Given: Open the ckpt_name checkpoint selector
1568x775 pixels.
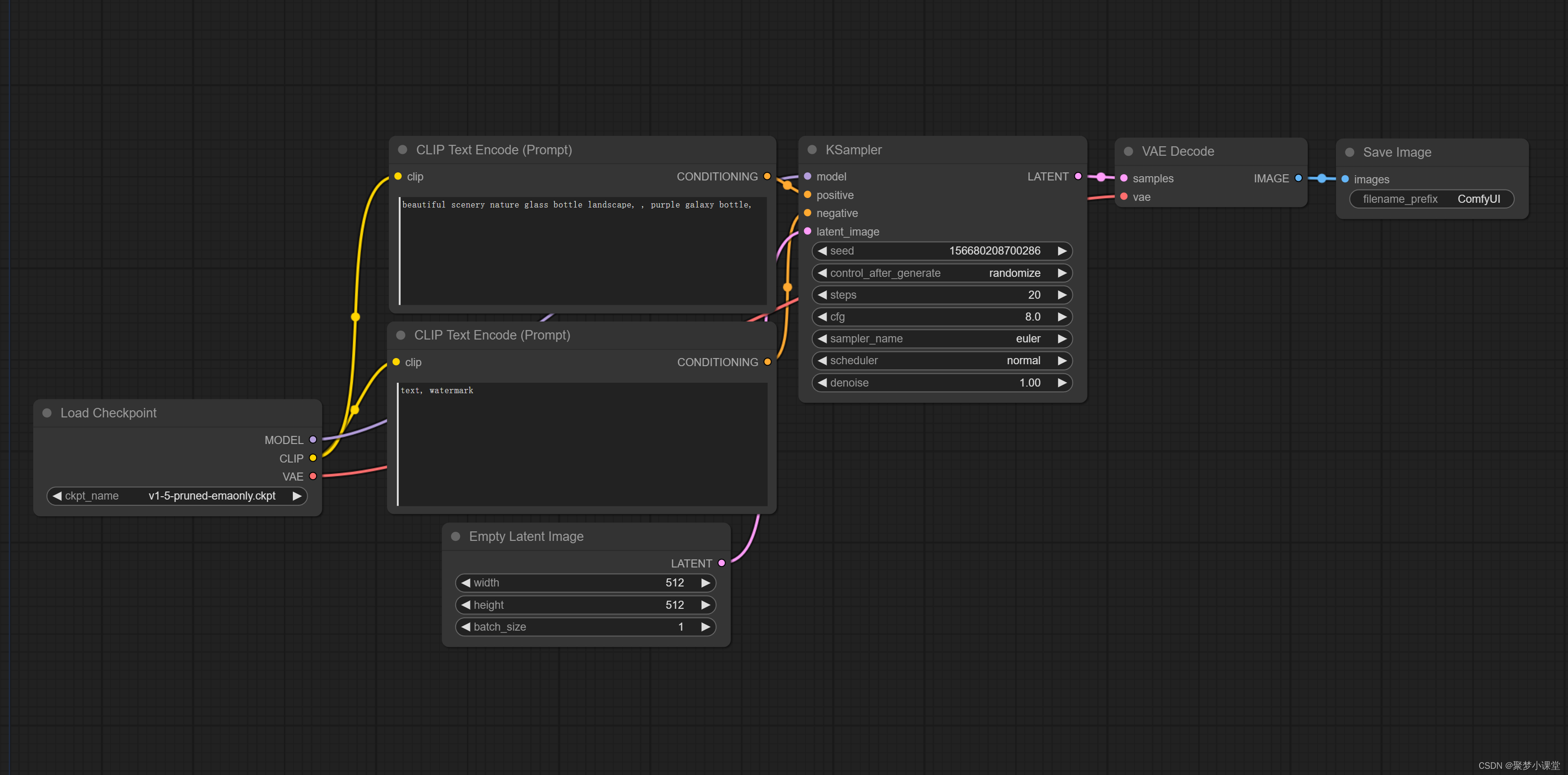Looking at the screenshot, I should pyautogui.click(x=177, y=496).
